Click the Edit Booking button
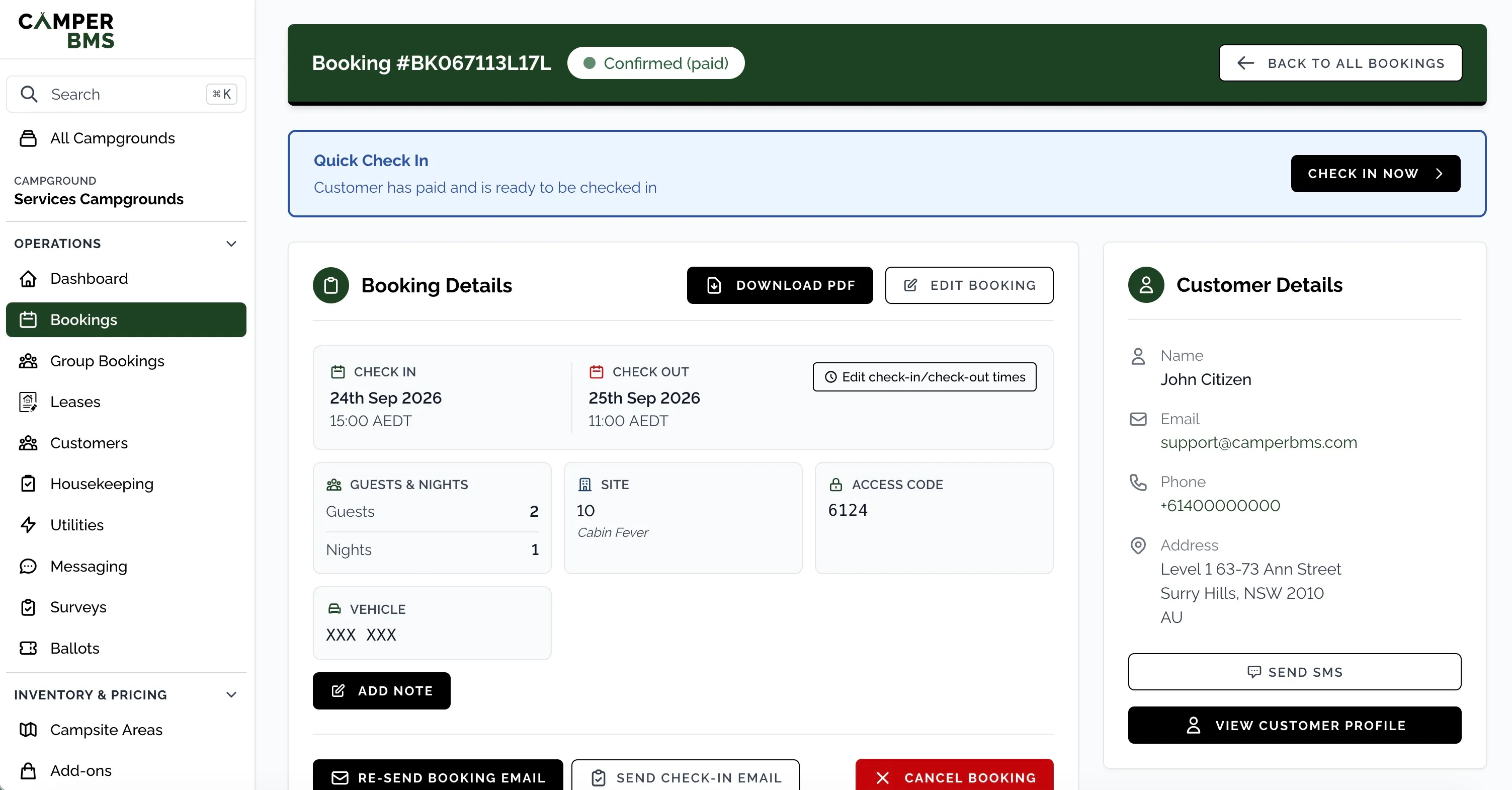 point(969,285)
